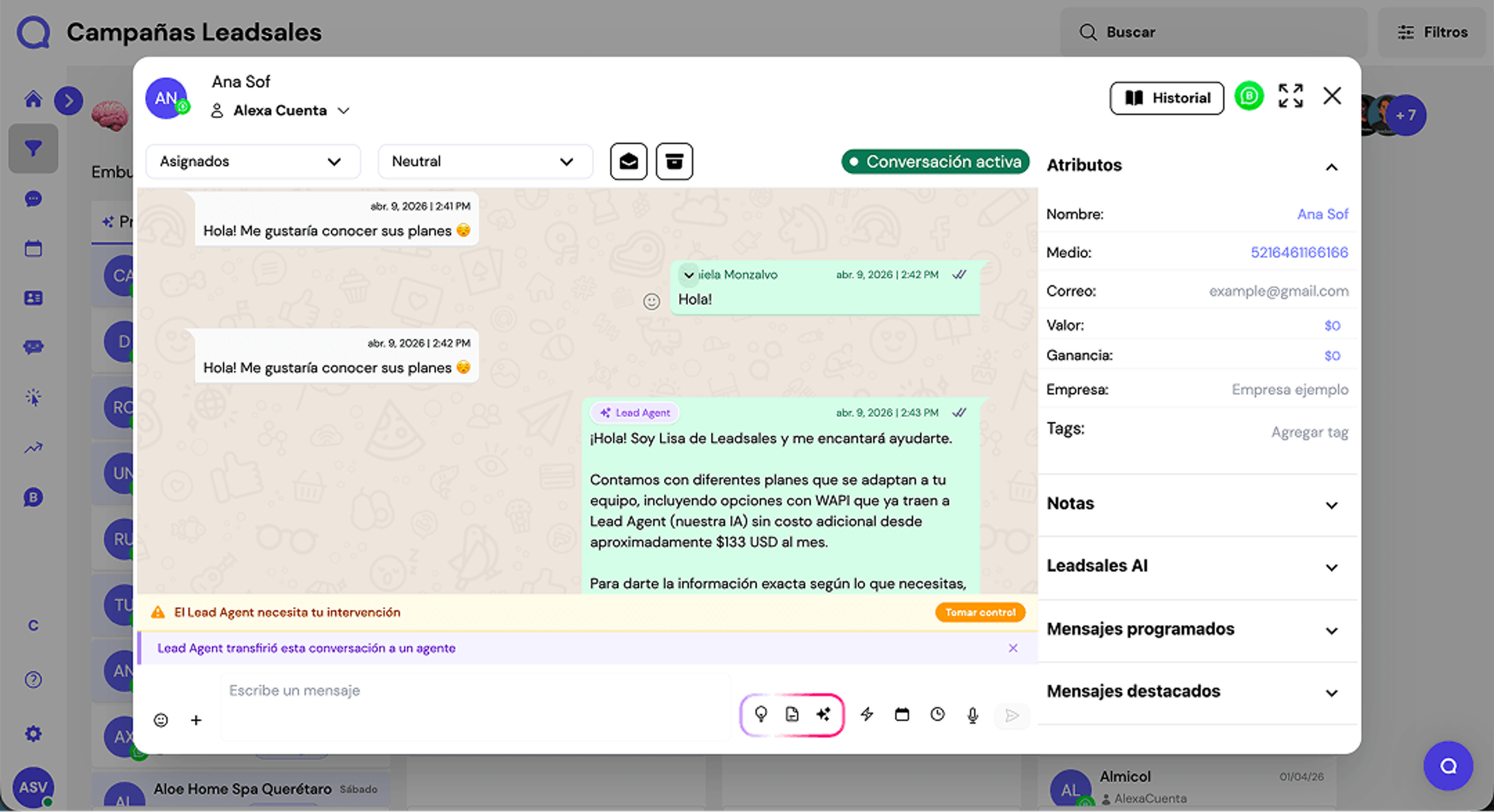Viewport: 1494px width, 812px height.
Task: Collapse the Atributos section
Action: (1332, 167)
